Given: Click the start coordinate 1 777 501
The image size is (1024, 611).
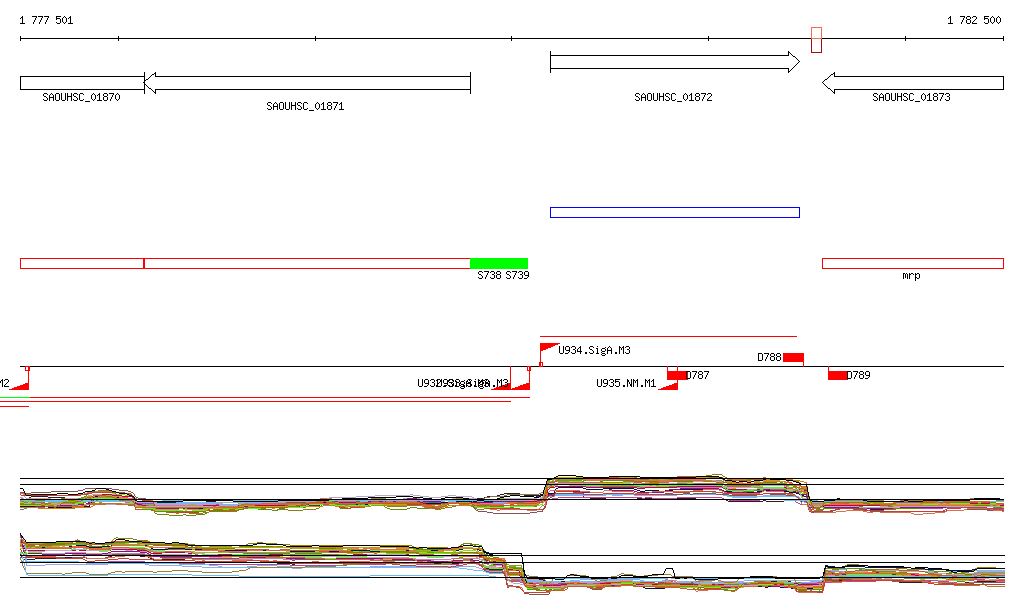Looking at the screenshot, I should [46, 20].
